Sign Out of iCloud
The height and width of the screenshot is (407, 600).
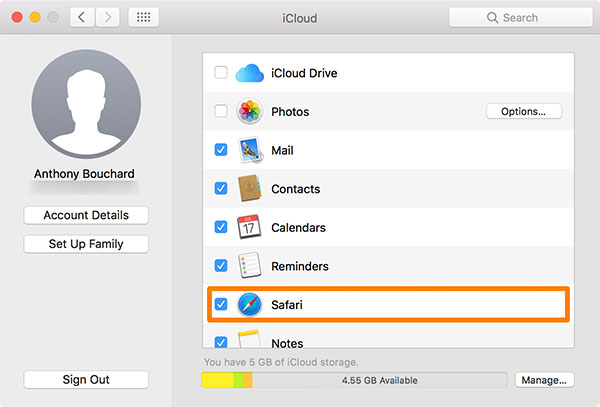pos(86,379)
